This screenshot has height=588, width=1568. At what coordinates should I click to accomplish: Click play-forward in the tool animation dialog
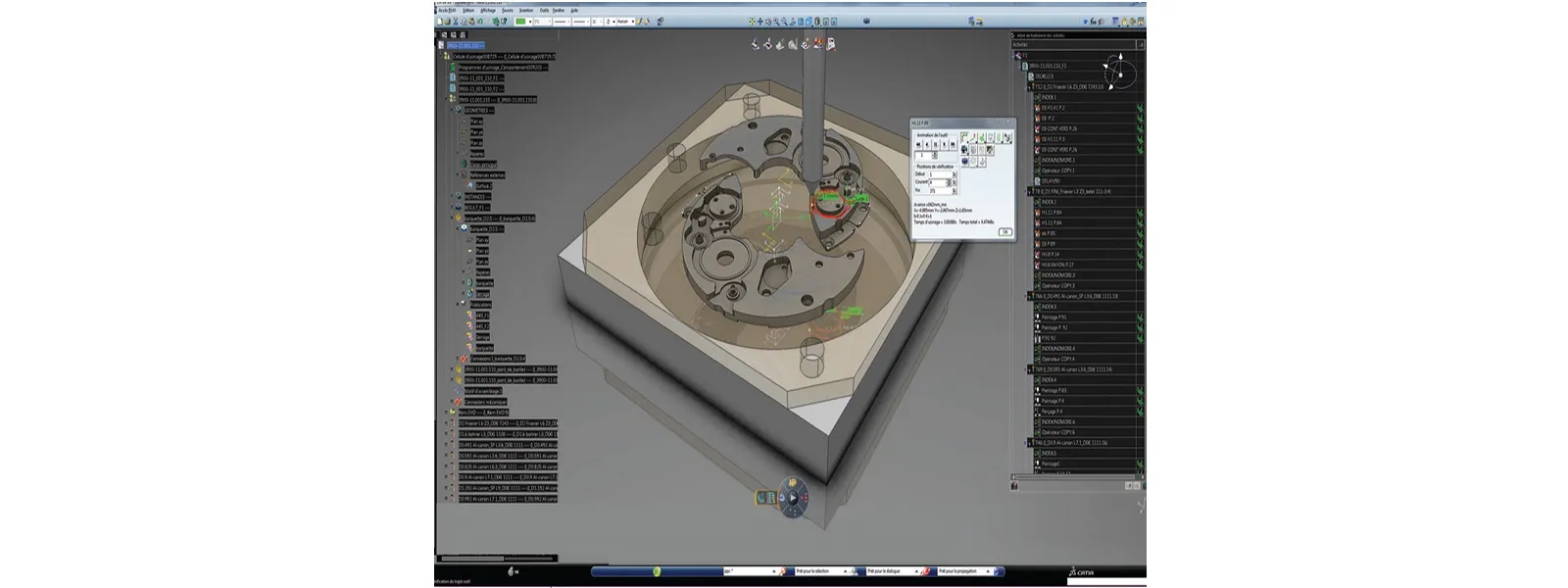[944, 144]
